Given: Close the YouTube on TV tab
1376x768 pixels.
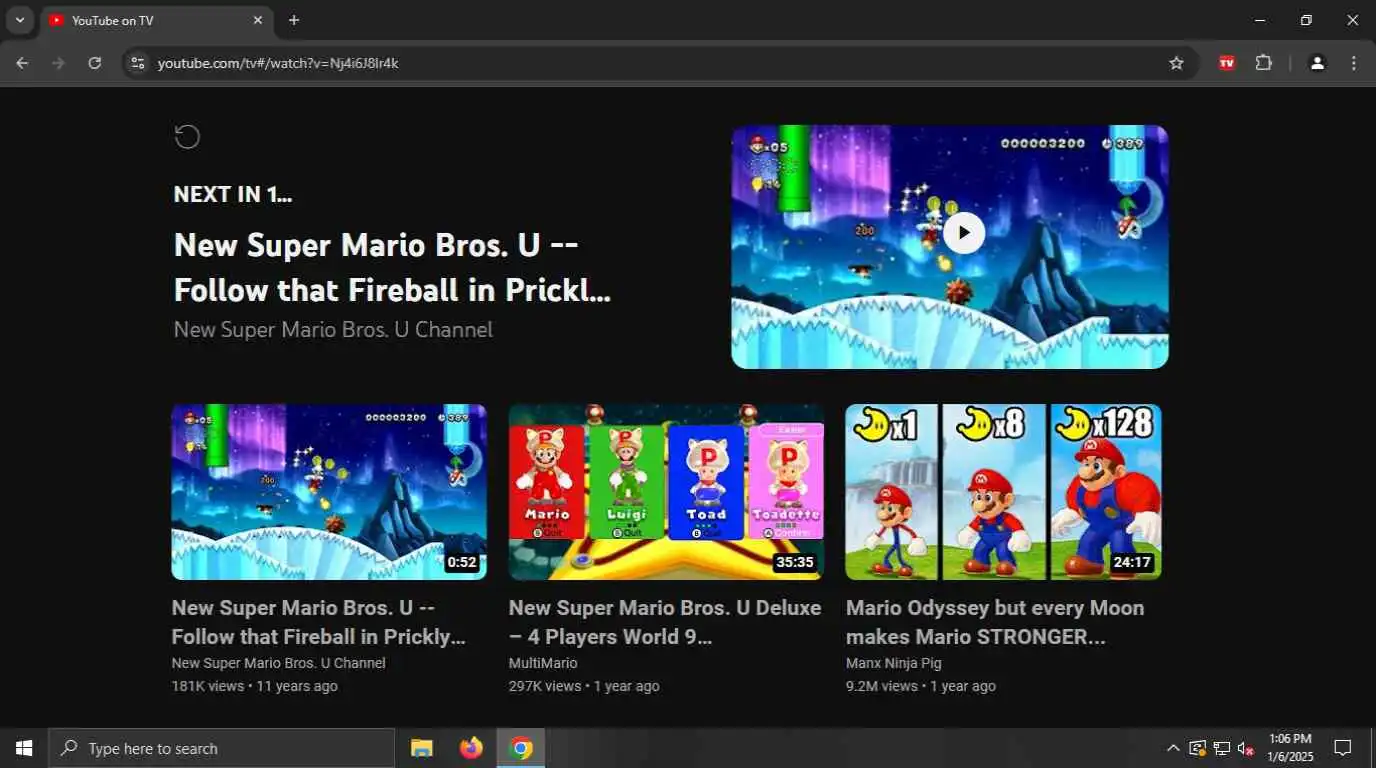Looking at the screenshot, I should (x=258, y=20).
